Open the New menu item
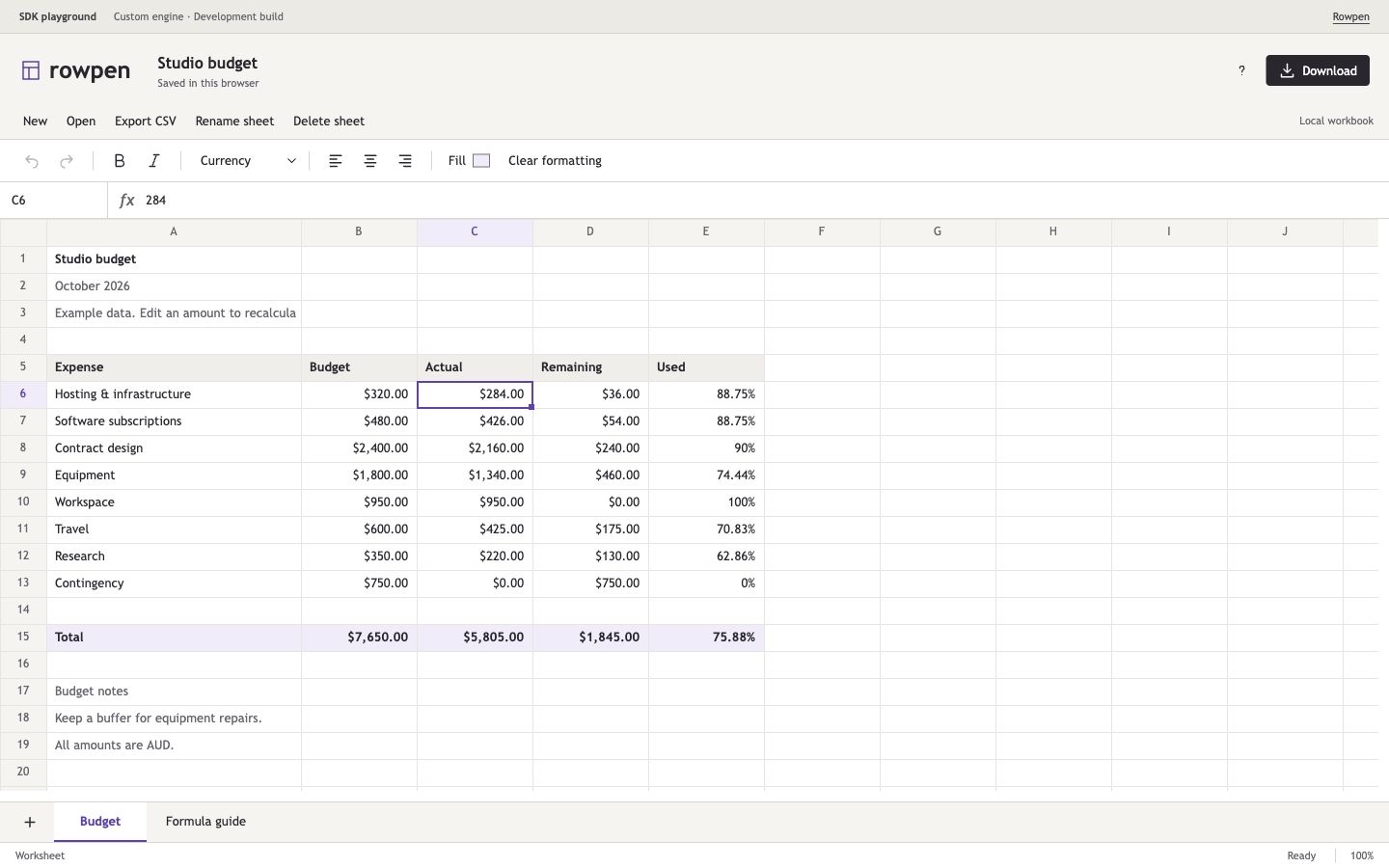The width and height of the screenshot is (1389, 868). click(x=36, y=122)
